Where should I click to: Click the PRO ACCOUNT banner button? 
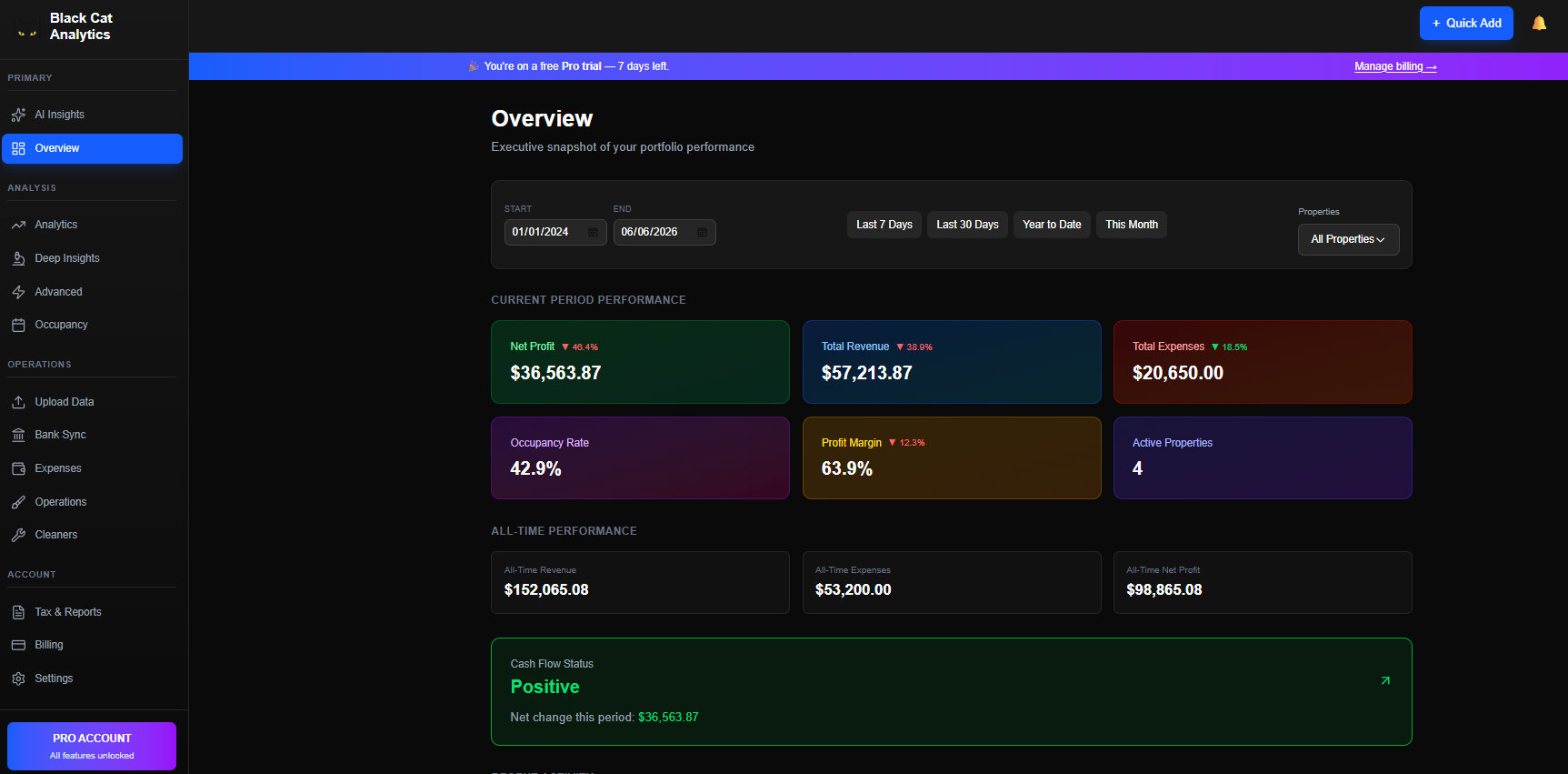92,746
